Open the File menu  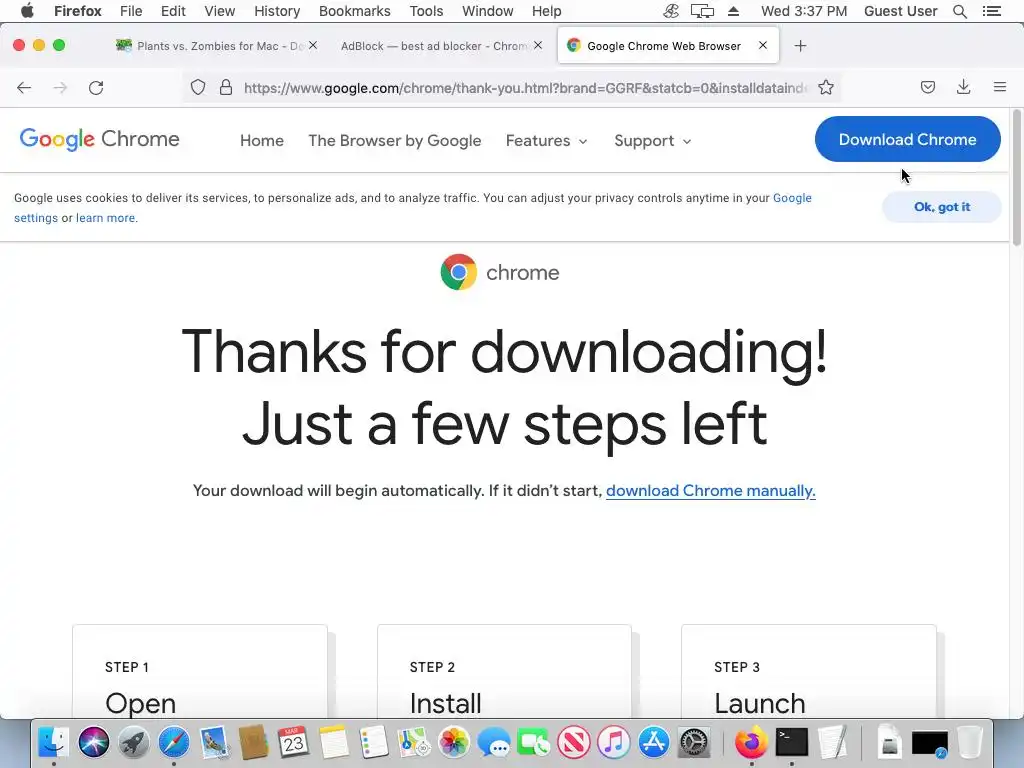(x=131, y=11)
